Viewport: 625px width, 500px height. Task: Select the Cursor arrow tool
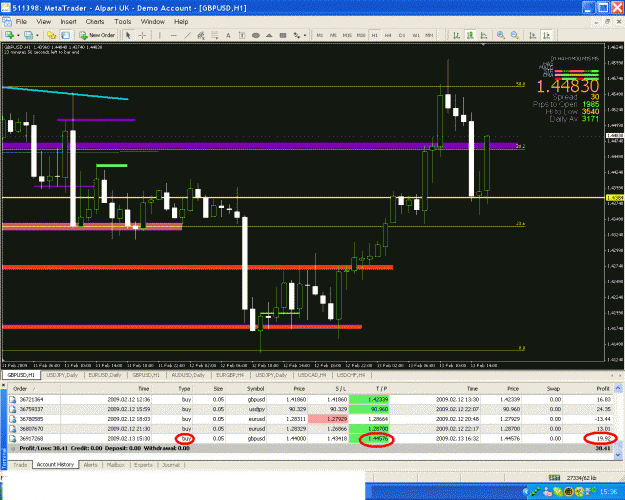click(x=128, y=35)
